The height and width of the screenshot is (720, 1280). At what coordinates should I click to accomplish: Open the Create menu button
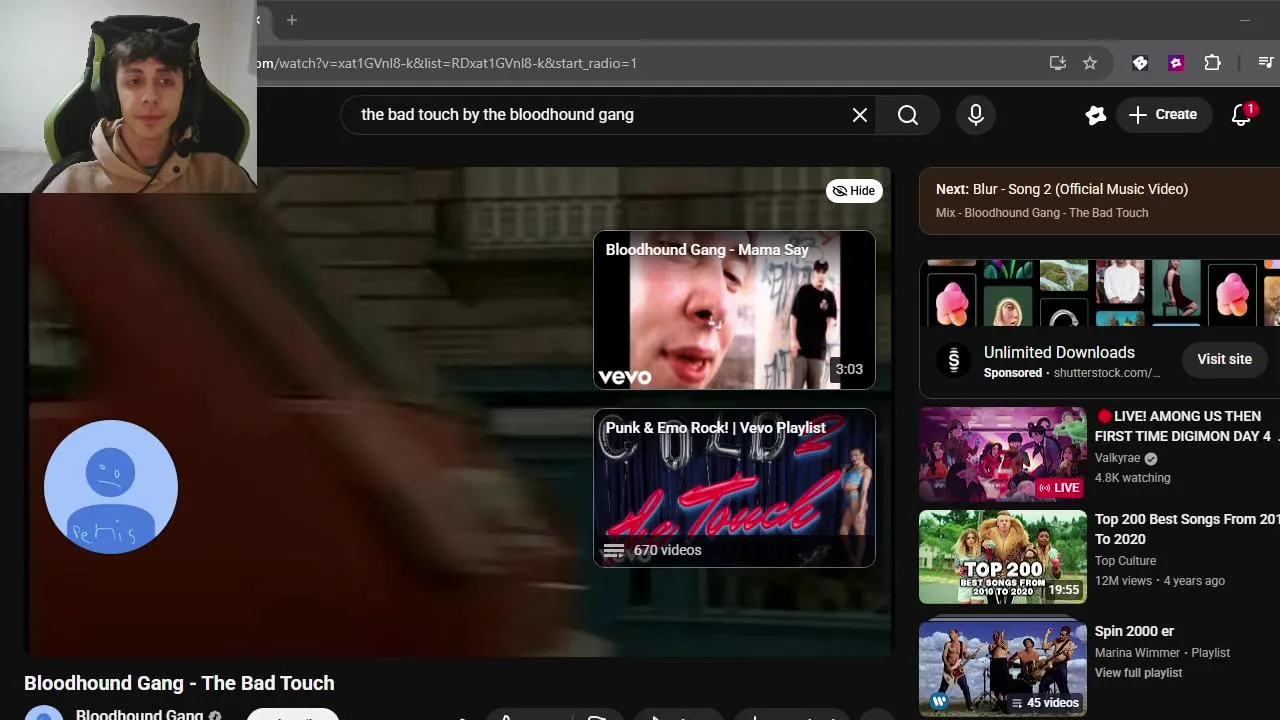pos(1162,115)
